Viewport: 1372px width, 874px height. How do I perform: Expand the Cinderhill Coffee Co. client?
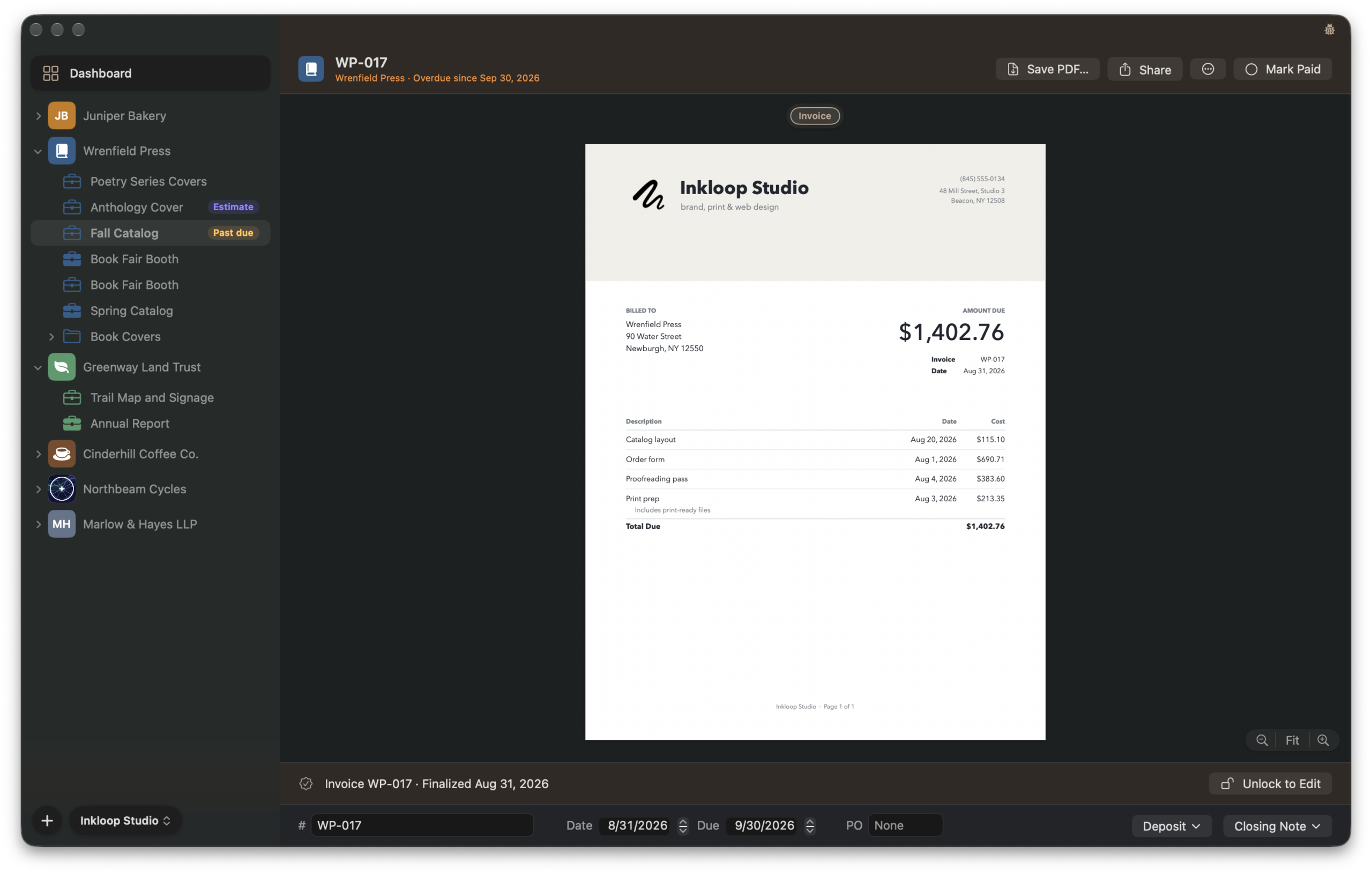[x=38, y=454]
